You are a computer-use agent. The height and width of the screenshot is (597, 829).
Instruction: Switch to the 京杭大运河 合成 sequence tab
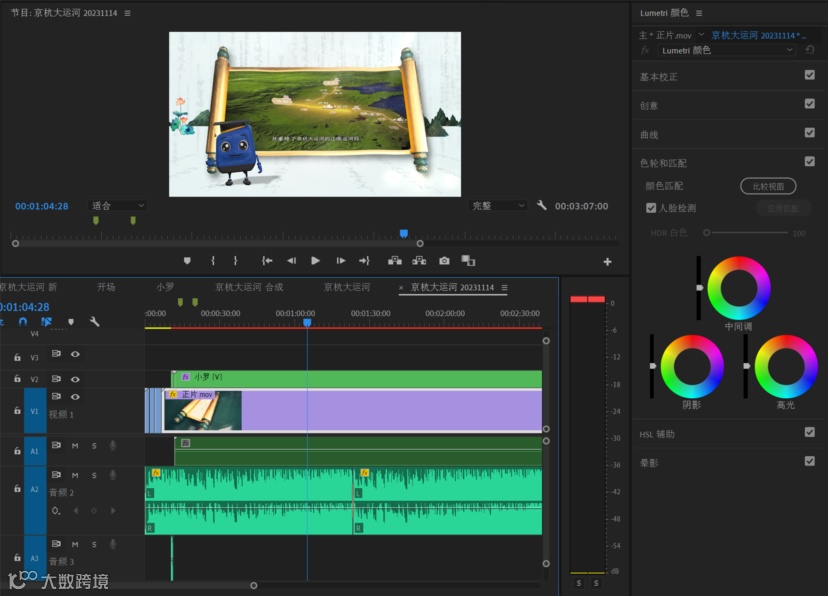[248, 287]
